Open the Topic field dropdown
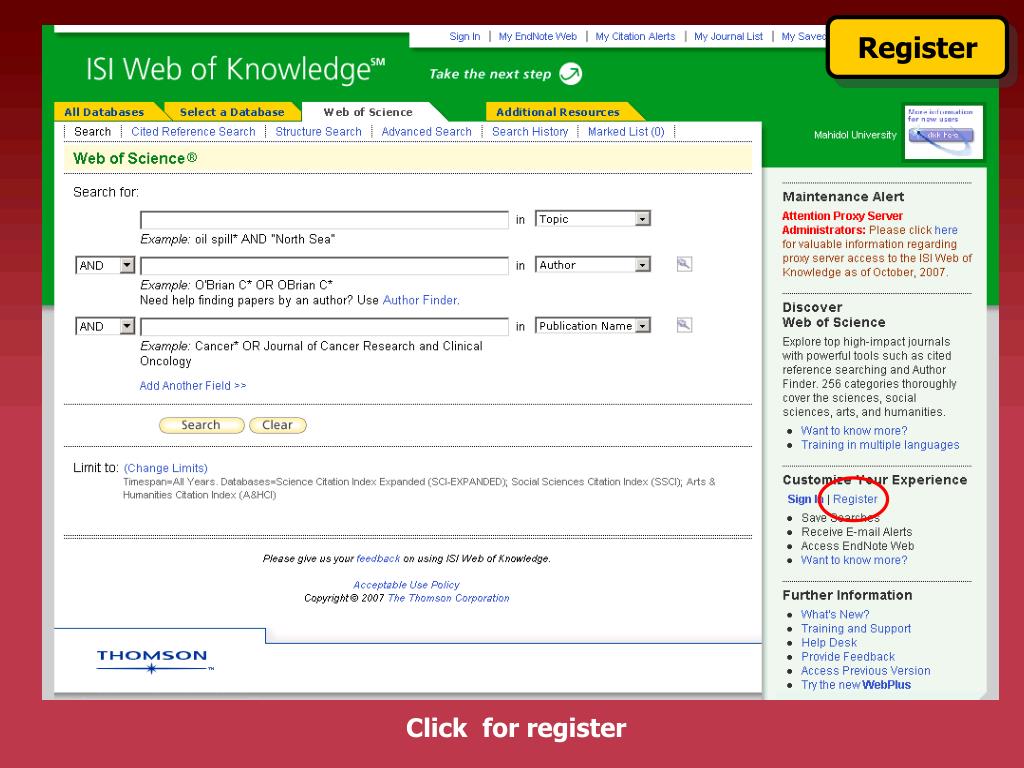1024x768 pixels. click(x=592, y=219)
